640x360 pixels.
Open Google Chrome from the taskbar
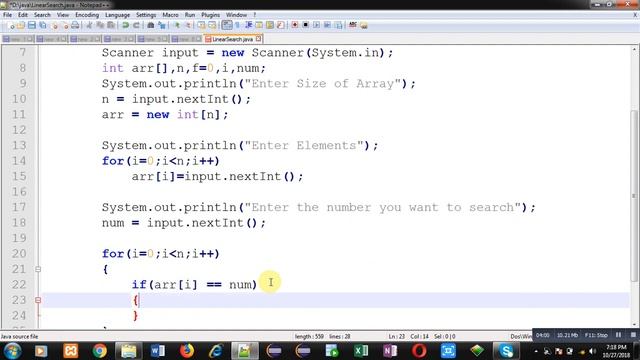[99, 351]
